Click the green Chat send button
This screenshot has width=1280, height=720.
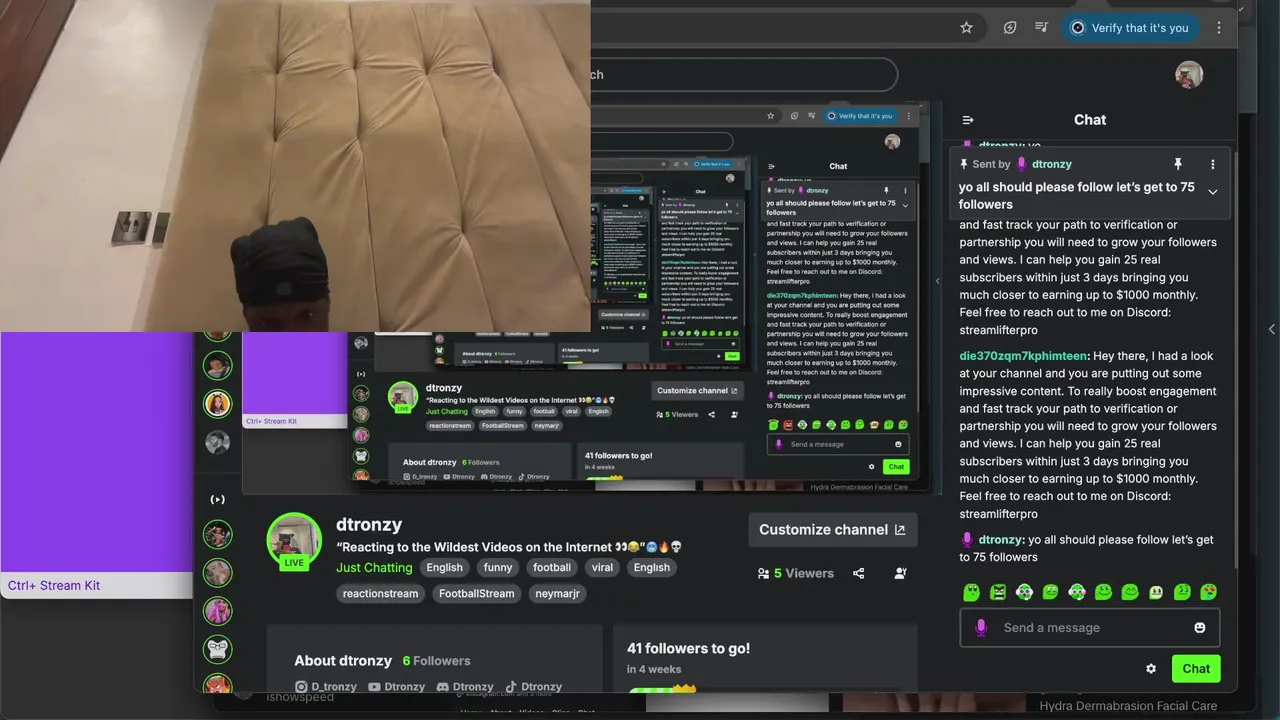[x=1196, y=669]
